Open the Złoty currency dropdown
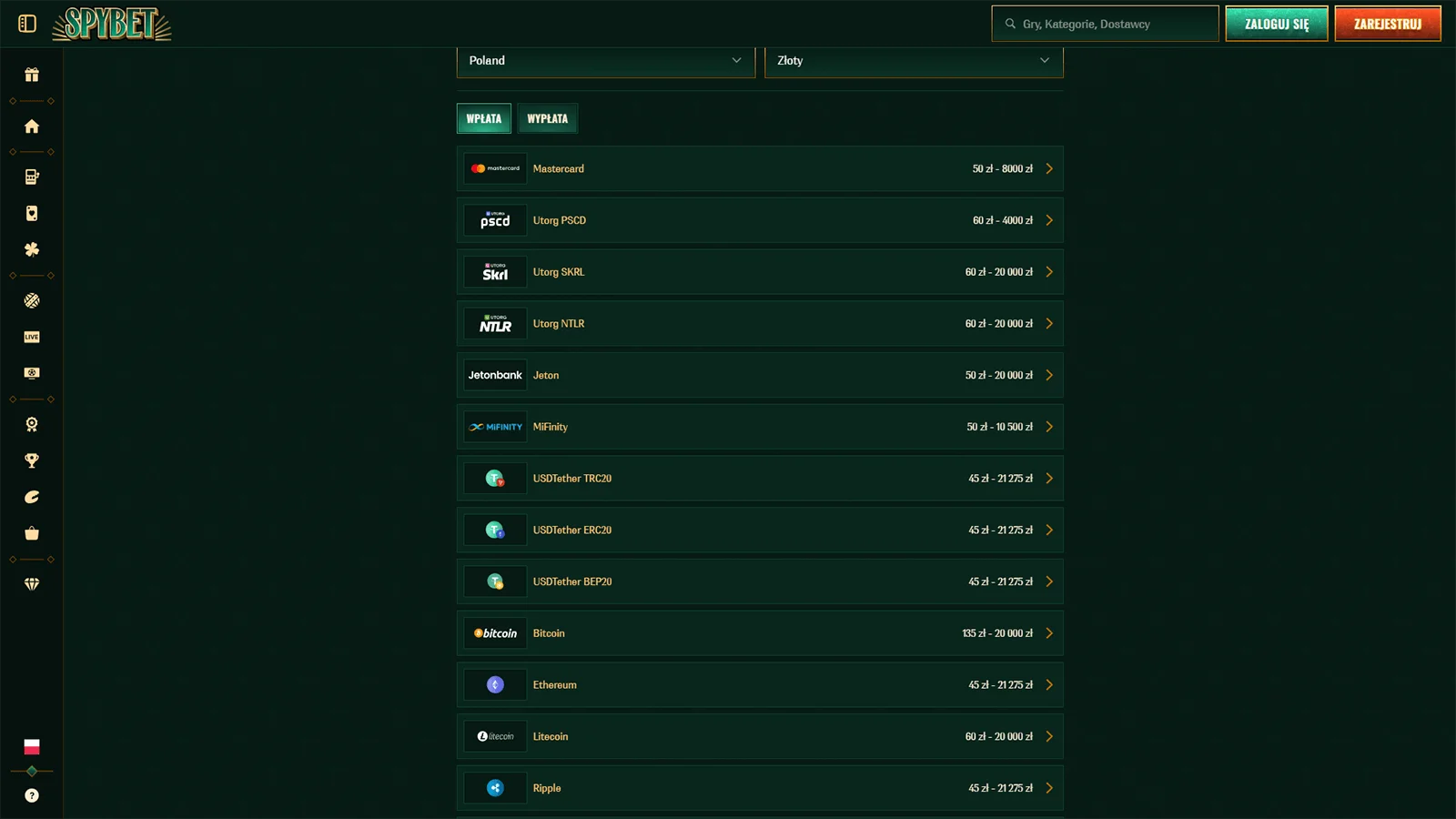The image size is (1456, 819). click(x=914, y=61)
